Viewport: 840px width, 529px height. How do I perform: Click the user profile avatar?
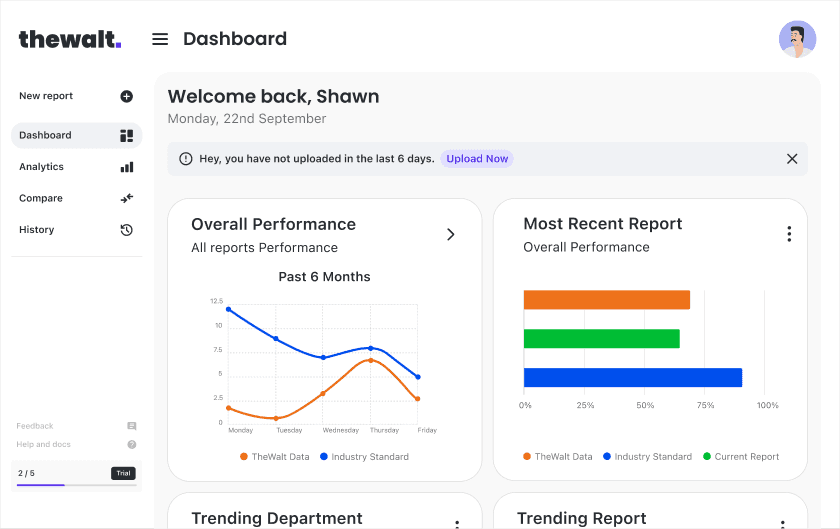coord(797,39)
